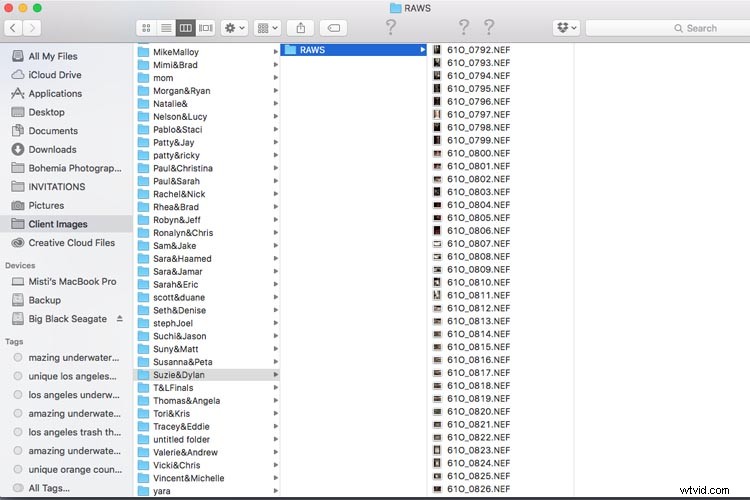
Task: Open iCloud Drive in the sidebar
Action: click(55, 75)
